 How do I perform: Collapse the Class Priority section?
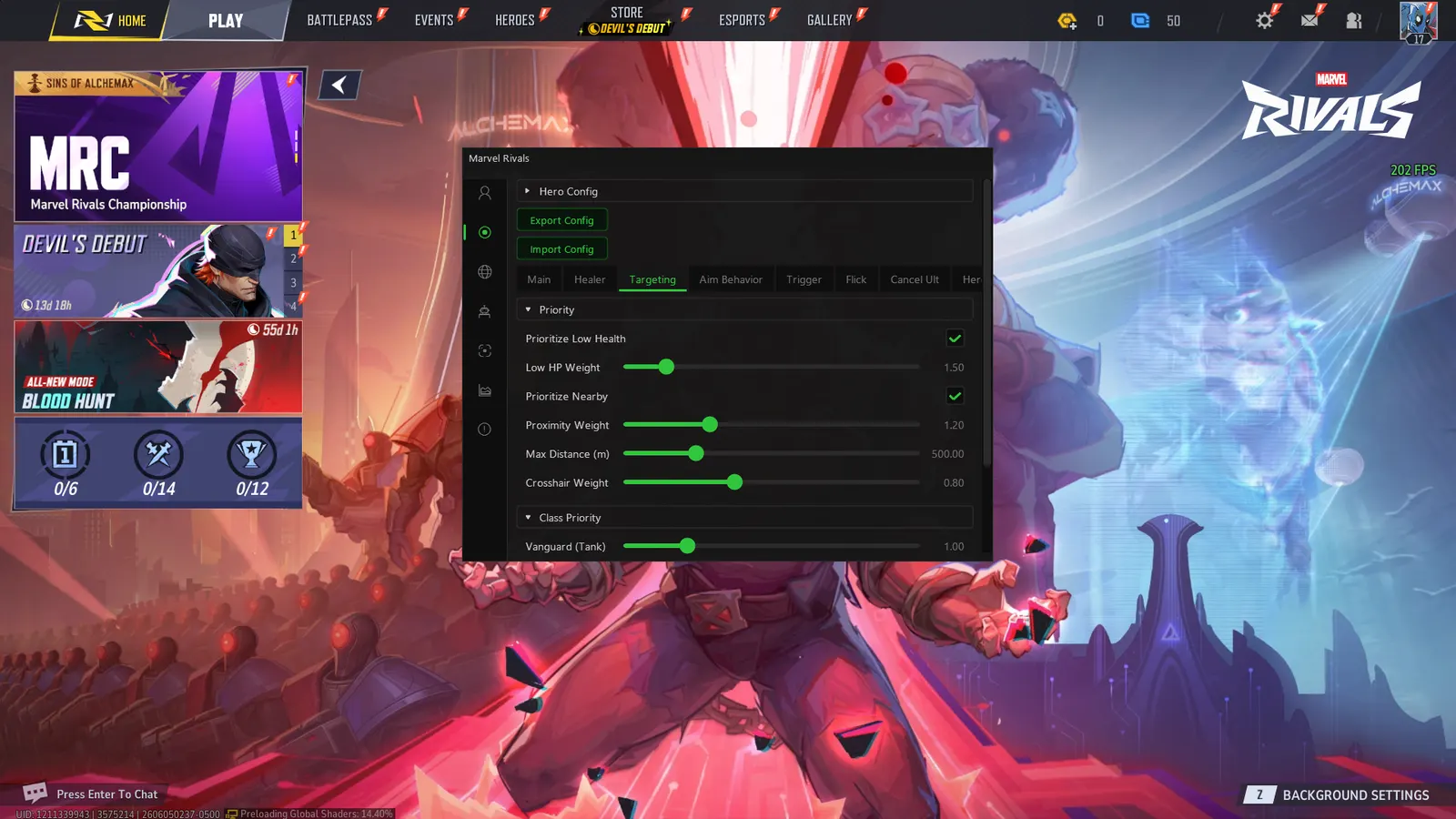pos(744,518)
